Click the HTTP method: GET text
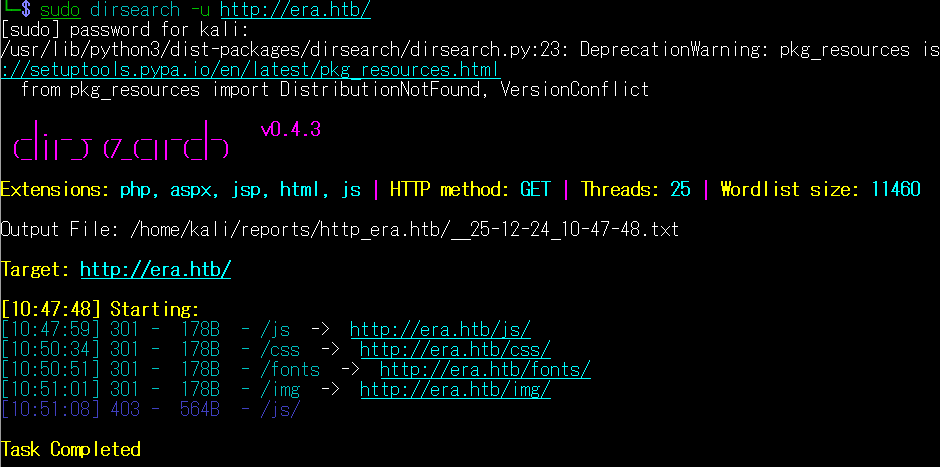The width and height of the screenshot is (940, 467). pyautogui.click(x=470, y=189)
